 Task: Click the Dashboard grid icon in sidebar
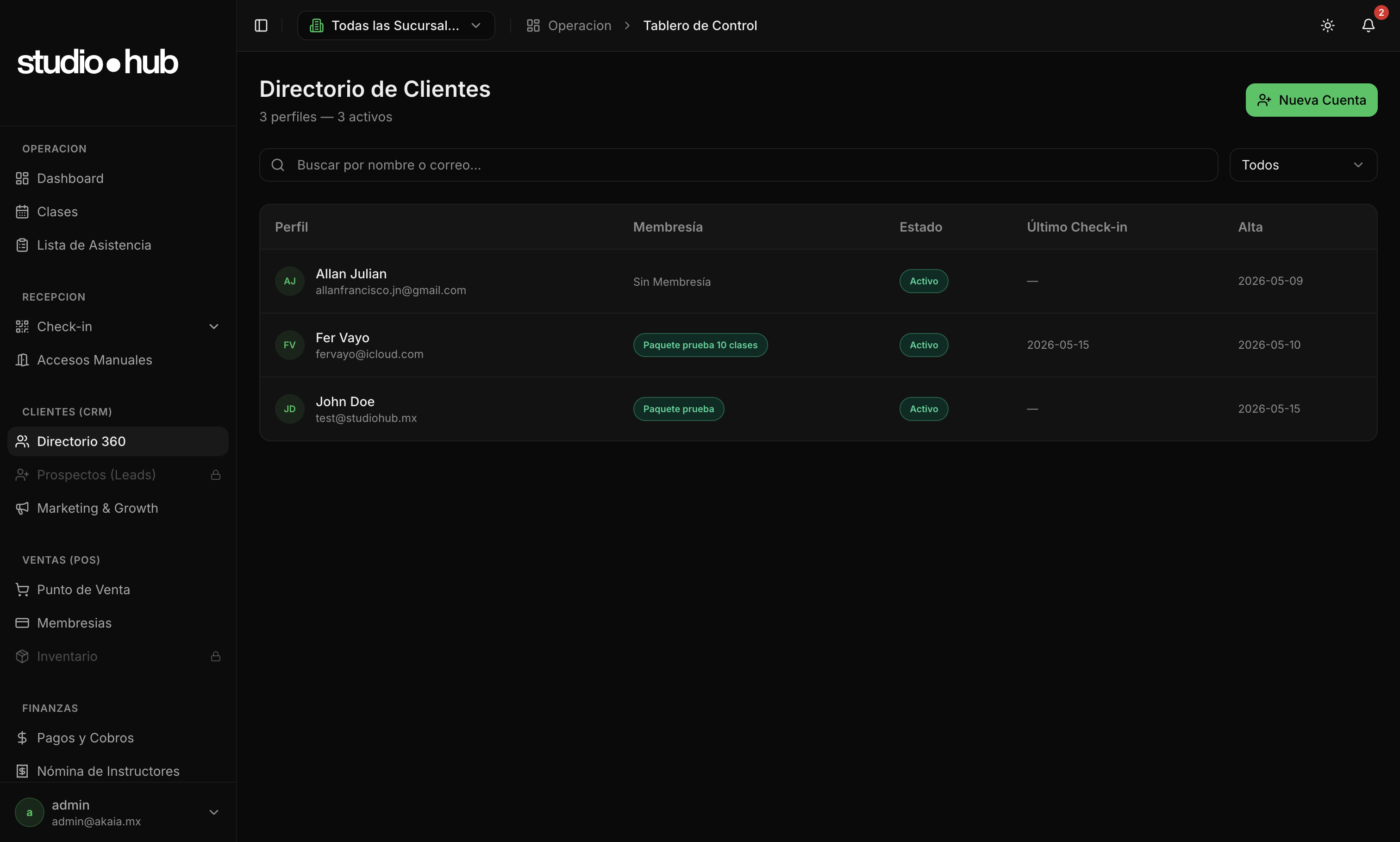click(x=22, y=178)
